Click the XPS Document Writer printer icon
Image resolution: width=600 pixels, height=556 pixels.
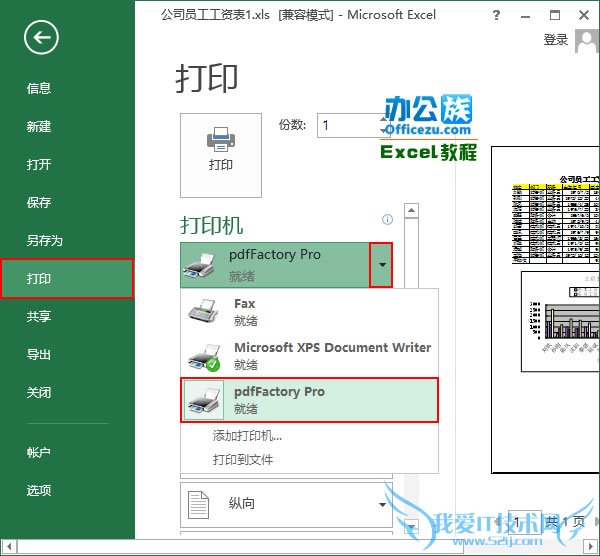pos(204,358)
